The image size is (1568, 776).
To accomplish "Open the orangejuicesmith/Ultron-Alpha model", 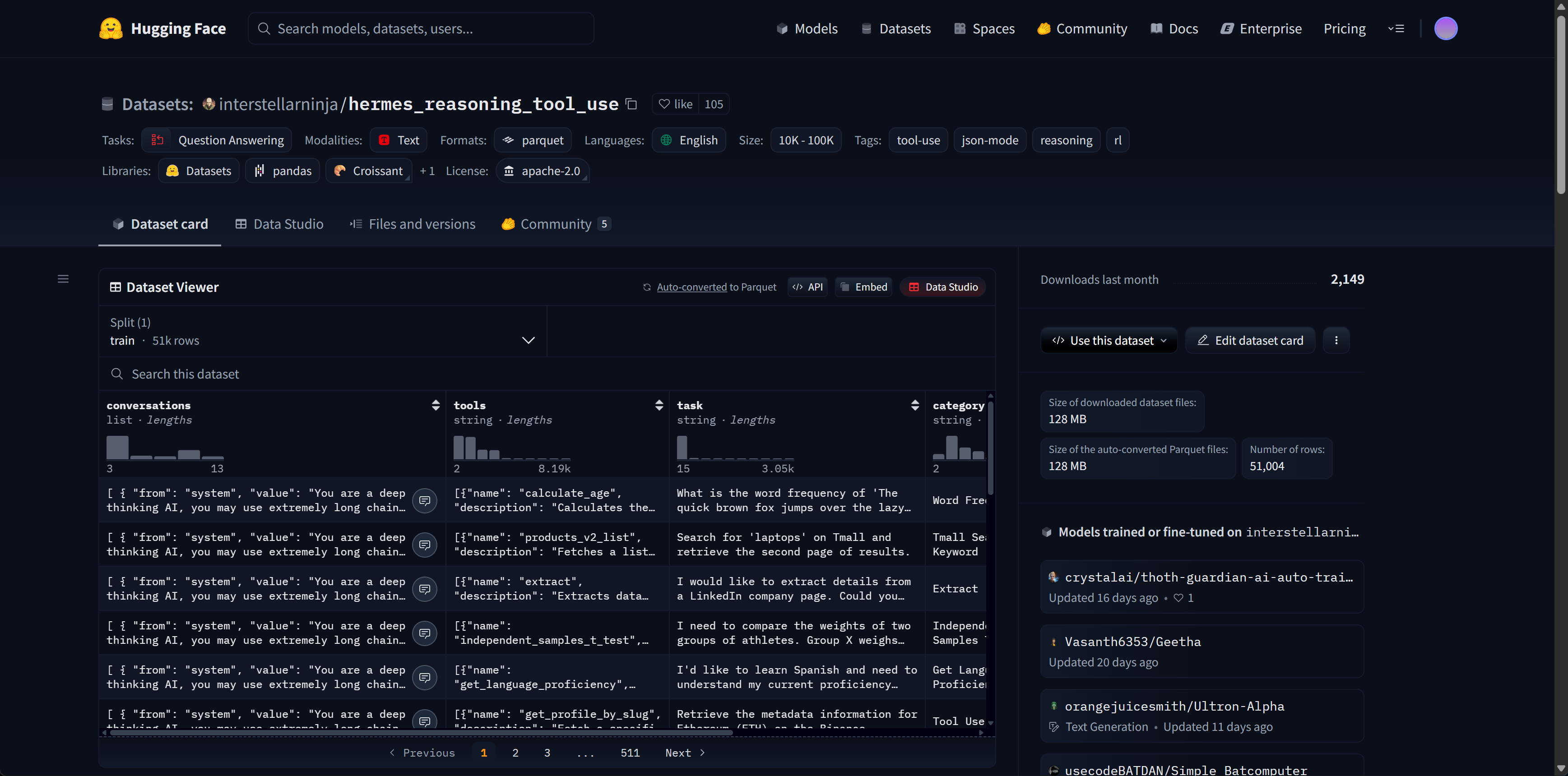I will click(1202, 716).
